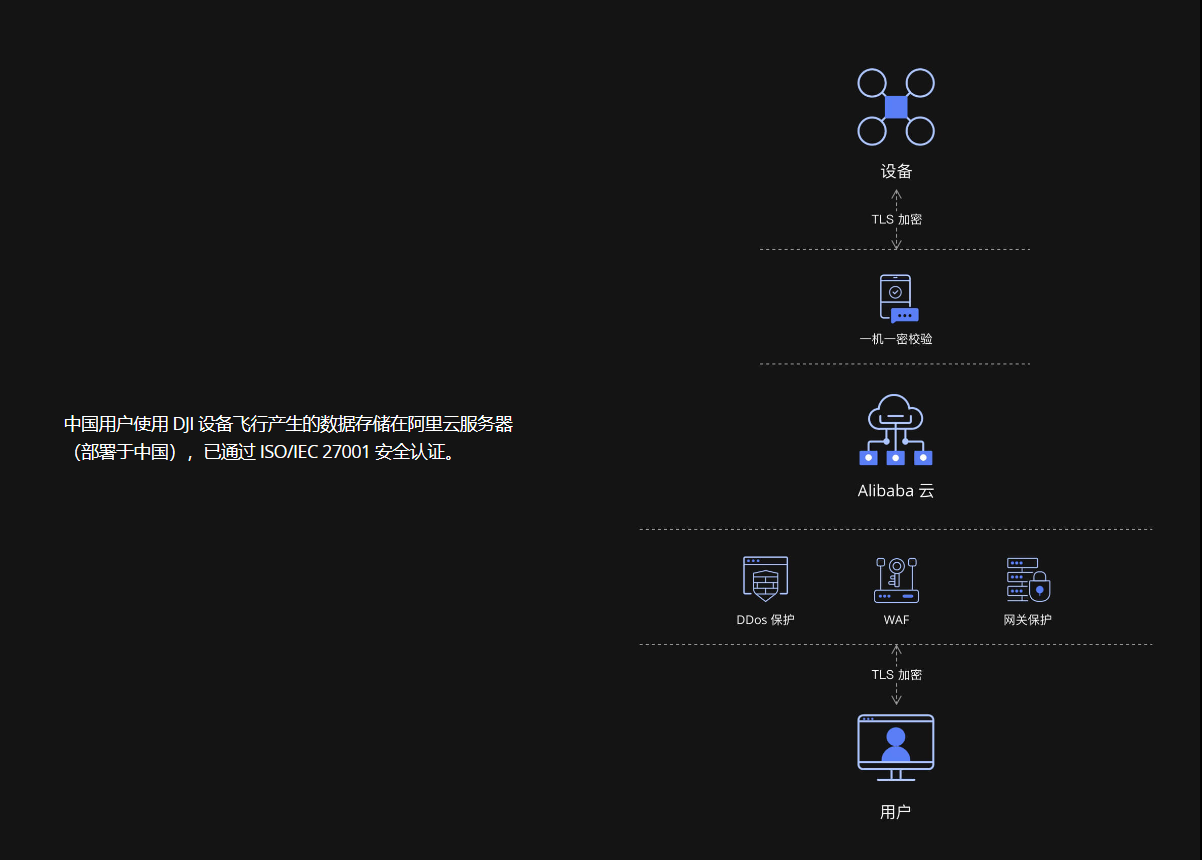The height and width of the screenshot is (860, 1202).
Task: Select the WAF key icon
Action: (x=896, y=579)
